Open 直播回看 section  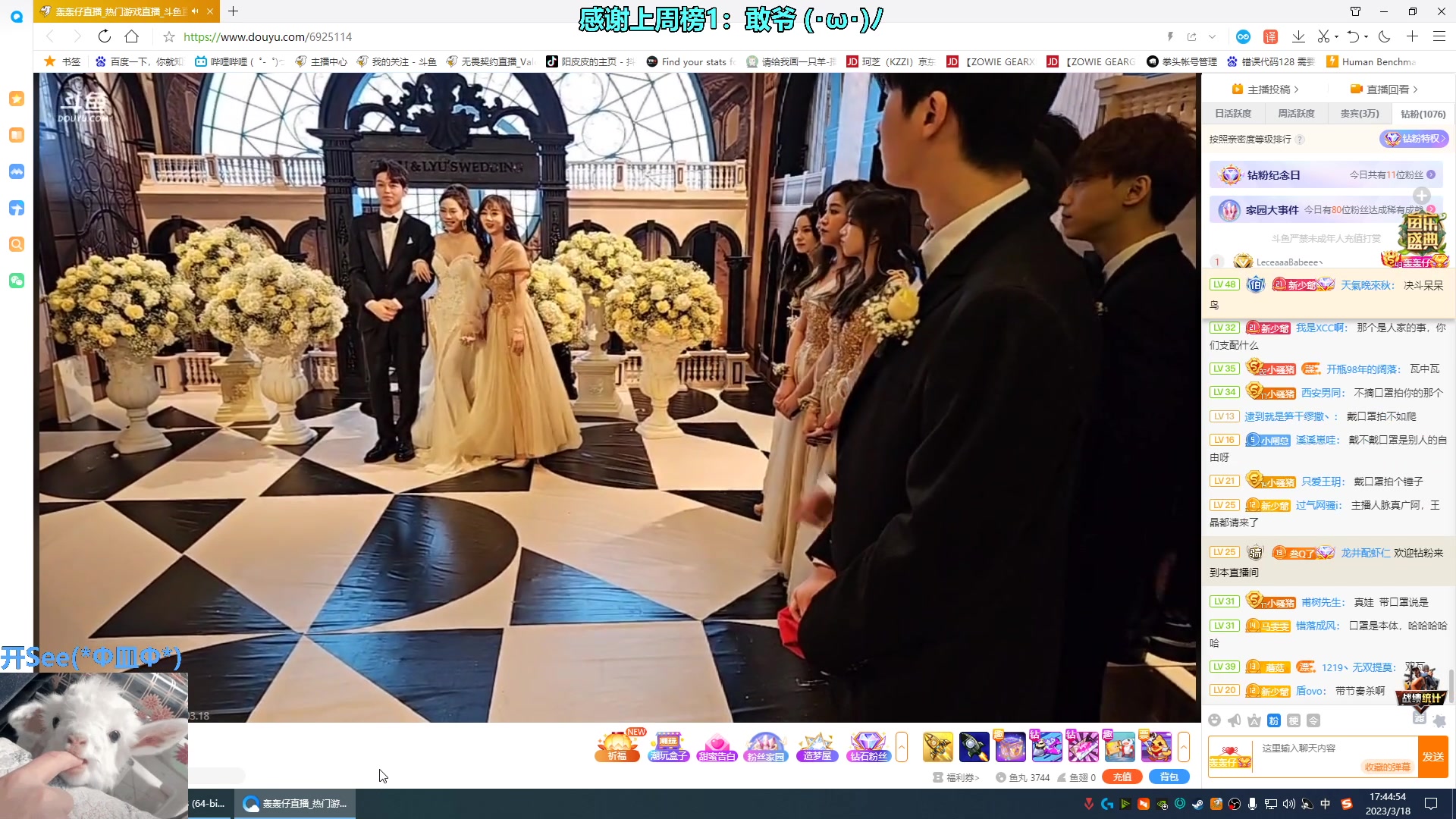1384,89
